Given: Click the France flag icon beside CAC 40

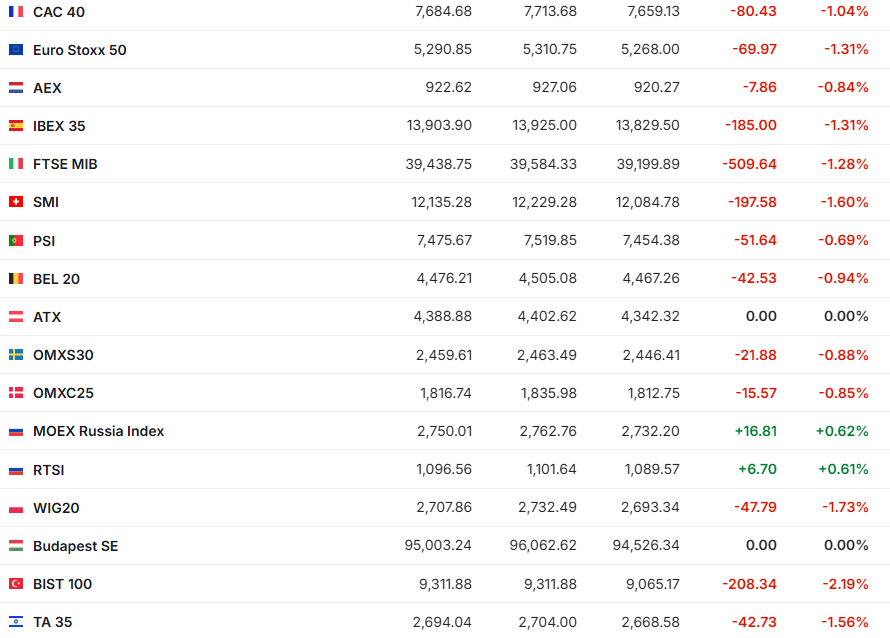Looking at the screenshot, I should click(x=16, y=11).
